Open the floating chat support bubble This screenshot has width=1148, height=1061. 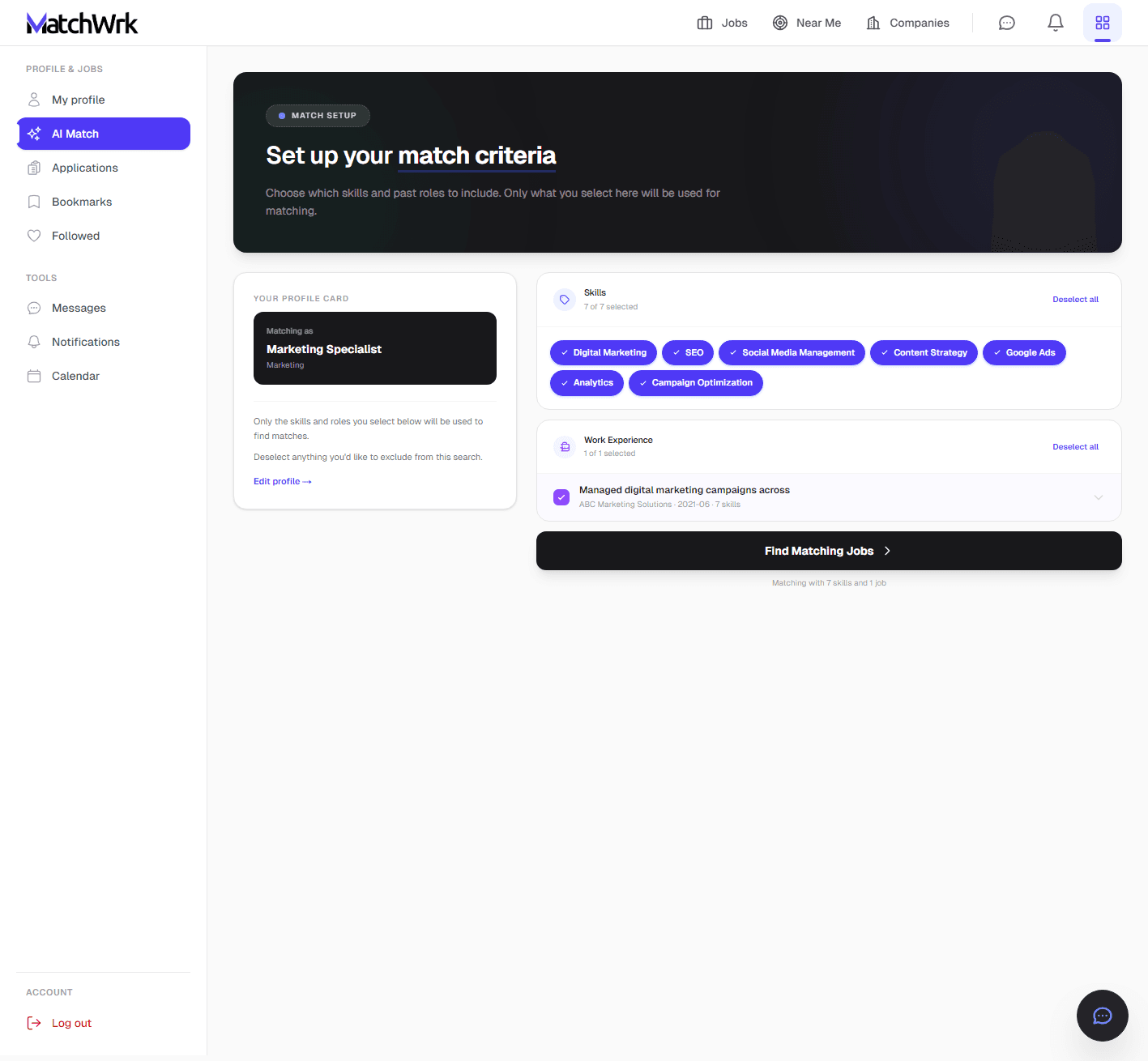(x=1102, y=1016)
